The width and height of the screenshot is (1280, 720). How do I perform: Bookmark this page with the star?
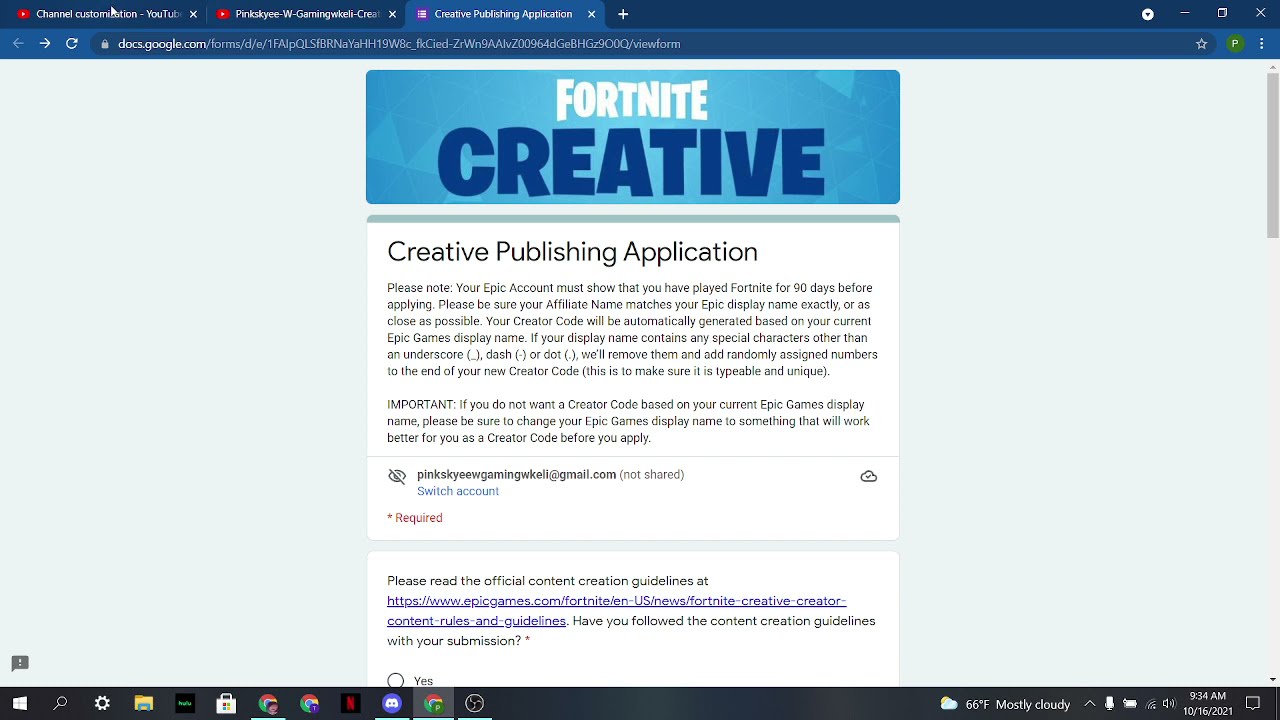(1202, 44)
